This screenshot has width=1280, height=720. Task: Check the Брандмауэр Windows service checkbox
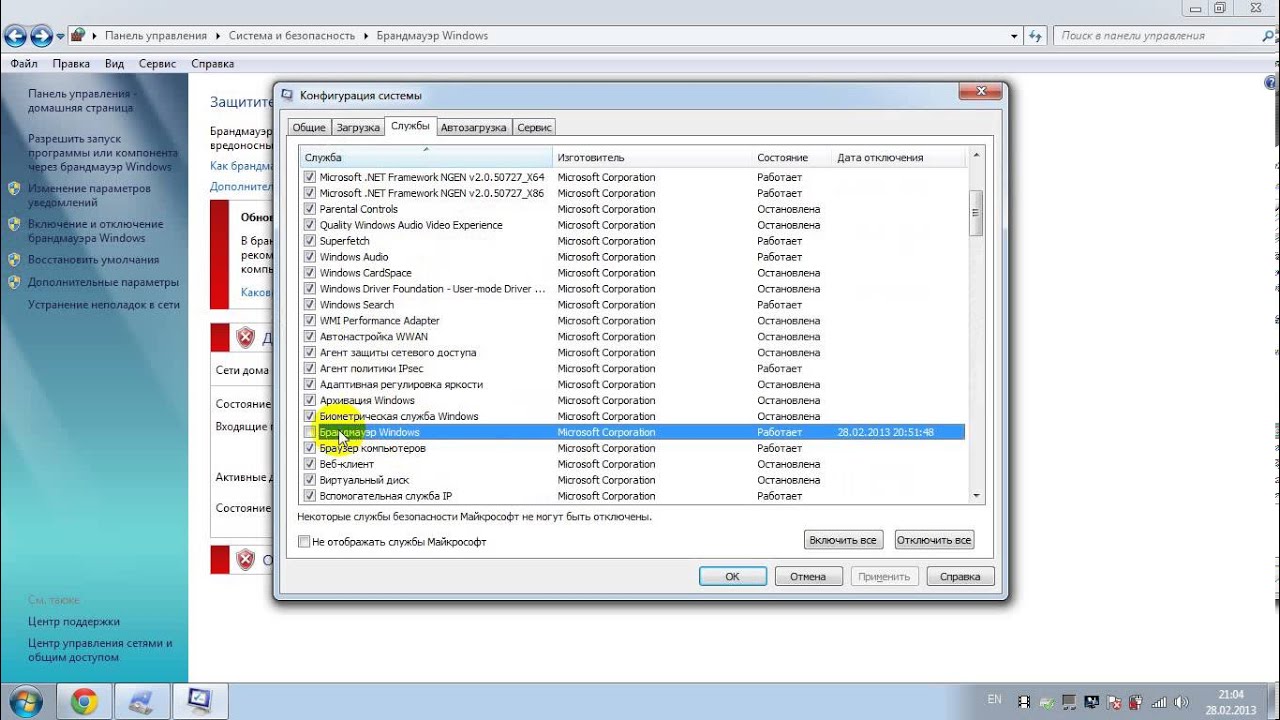pyautogui.click(x=310, y=432)
